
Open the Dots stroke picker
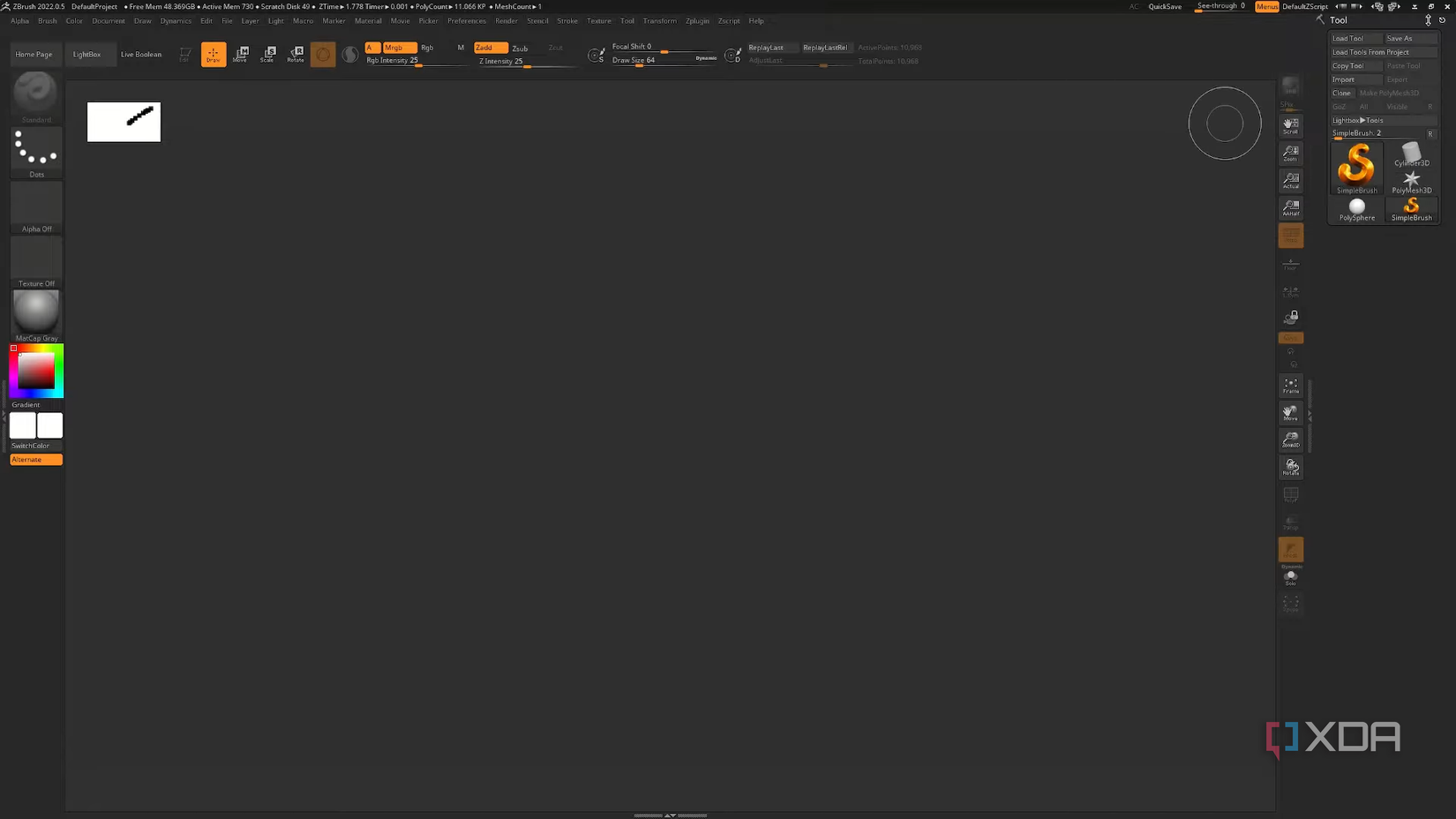(36, 152)
